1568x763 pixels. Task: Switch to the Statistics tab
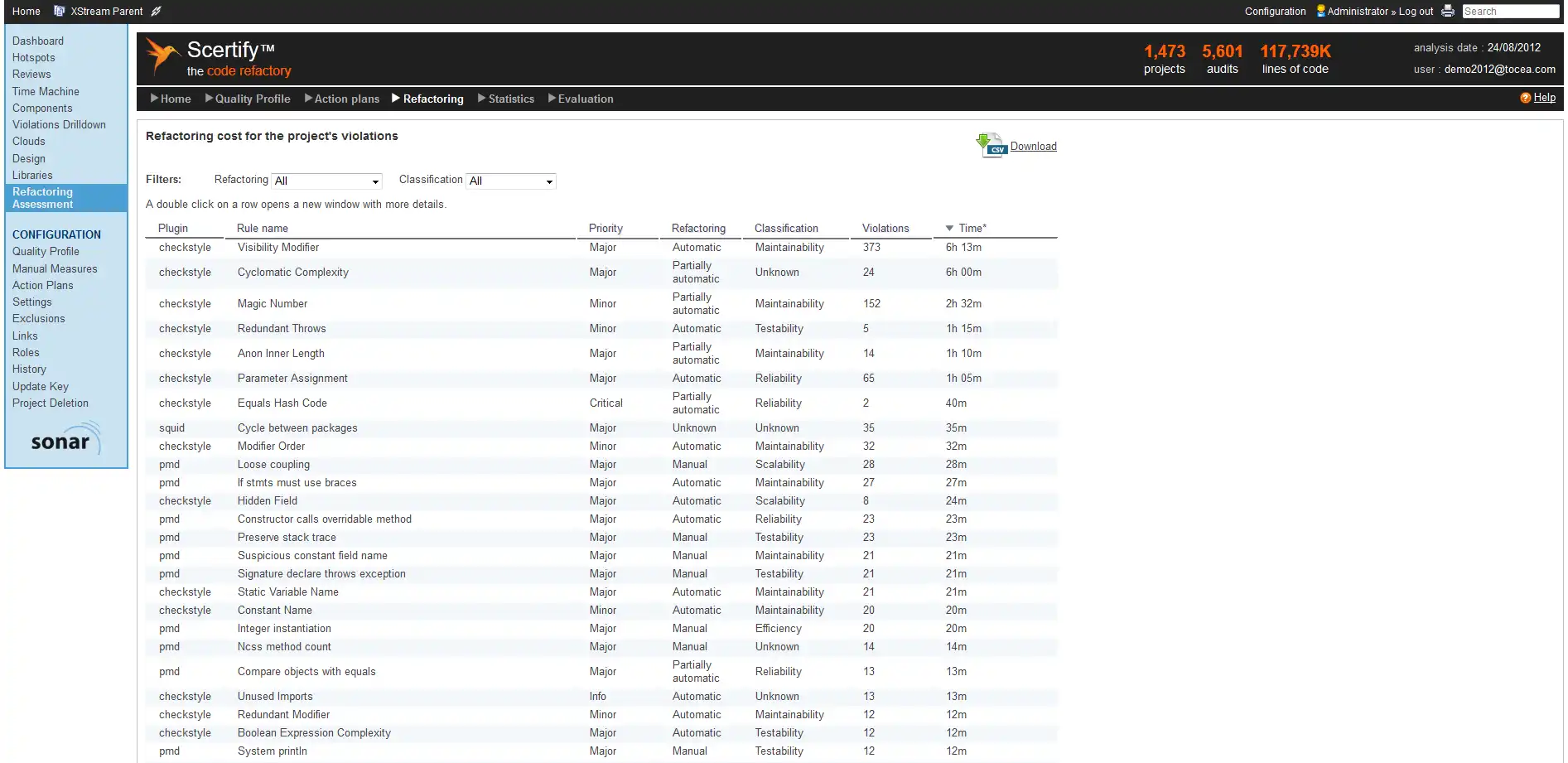click(506, 99)
